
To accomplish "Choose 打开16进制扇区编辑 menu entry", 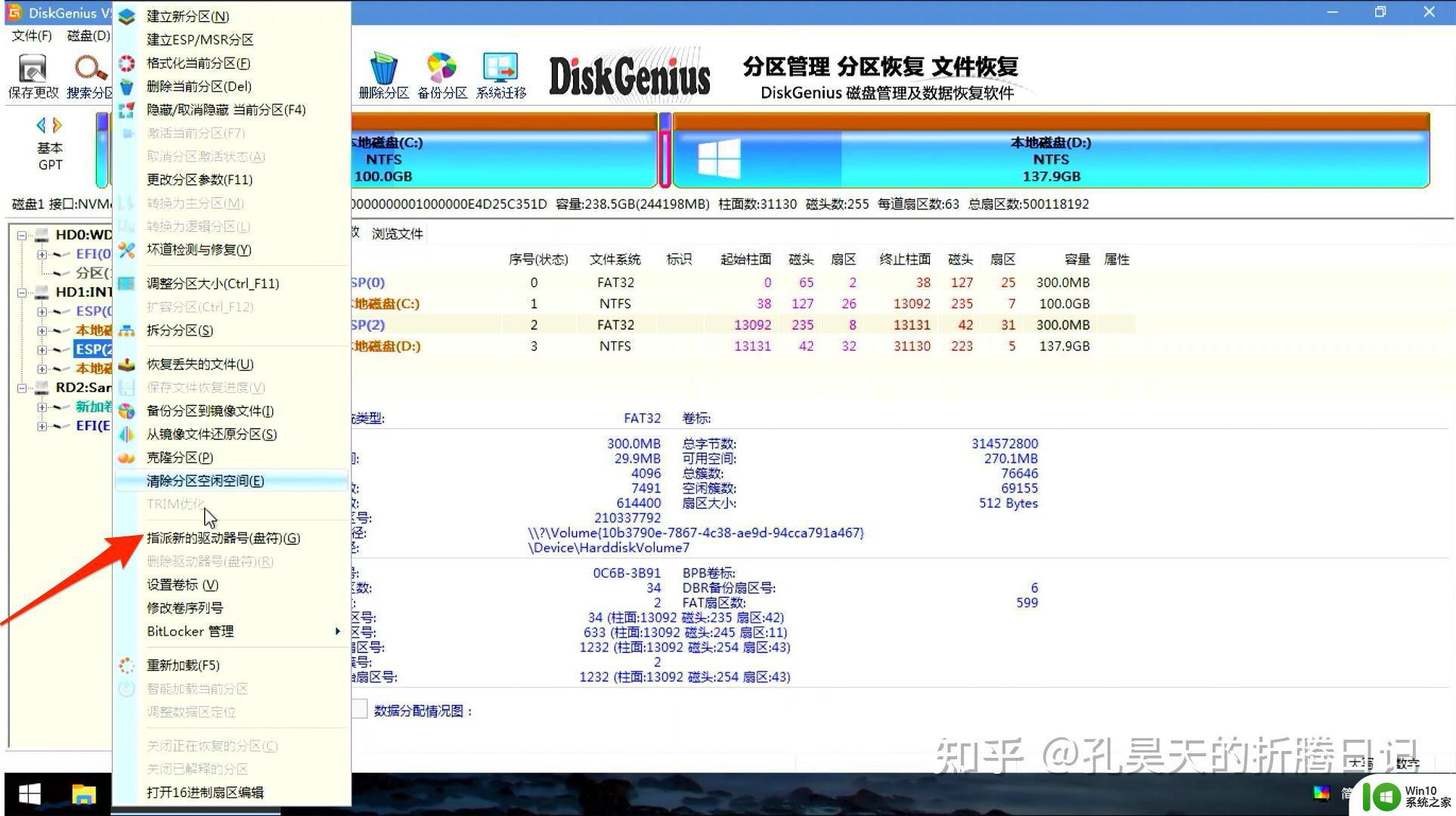I will tap(205, 793).
